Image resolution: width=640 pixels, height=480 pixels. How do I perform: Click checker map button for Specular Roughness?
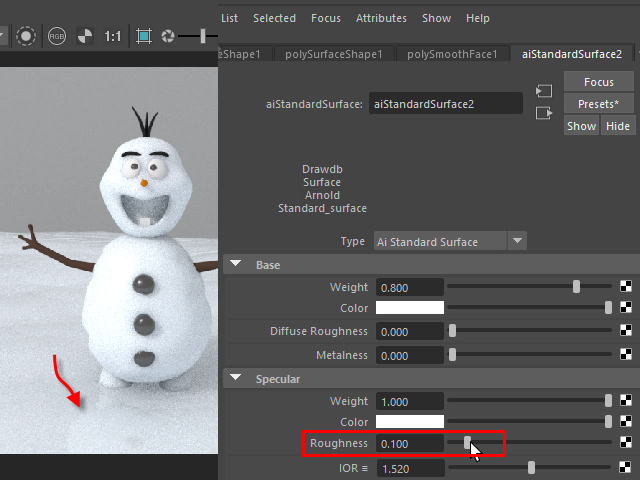(626, 443)
